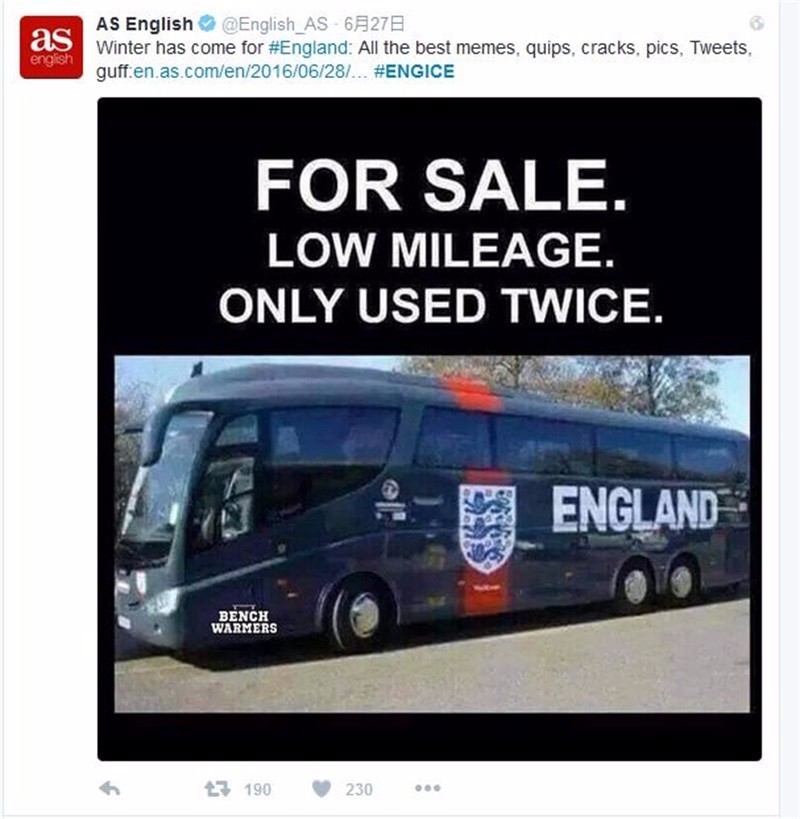This screenshot has height=819, width=800.
Task: Follow the #England hashtag
Action: pyautogui.click(x=308, y=48)
